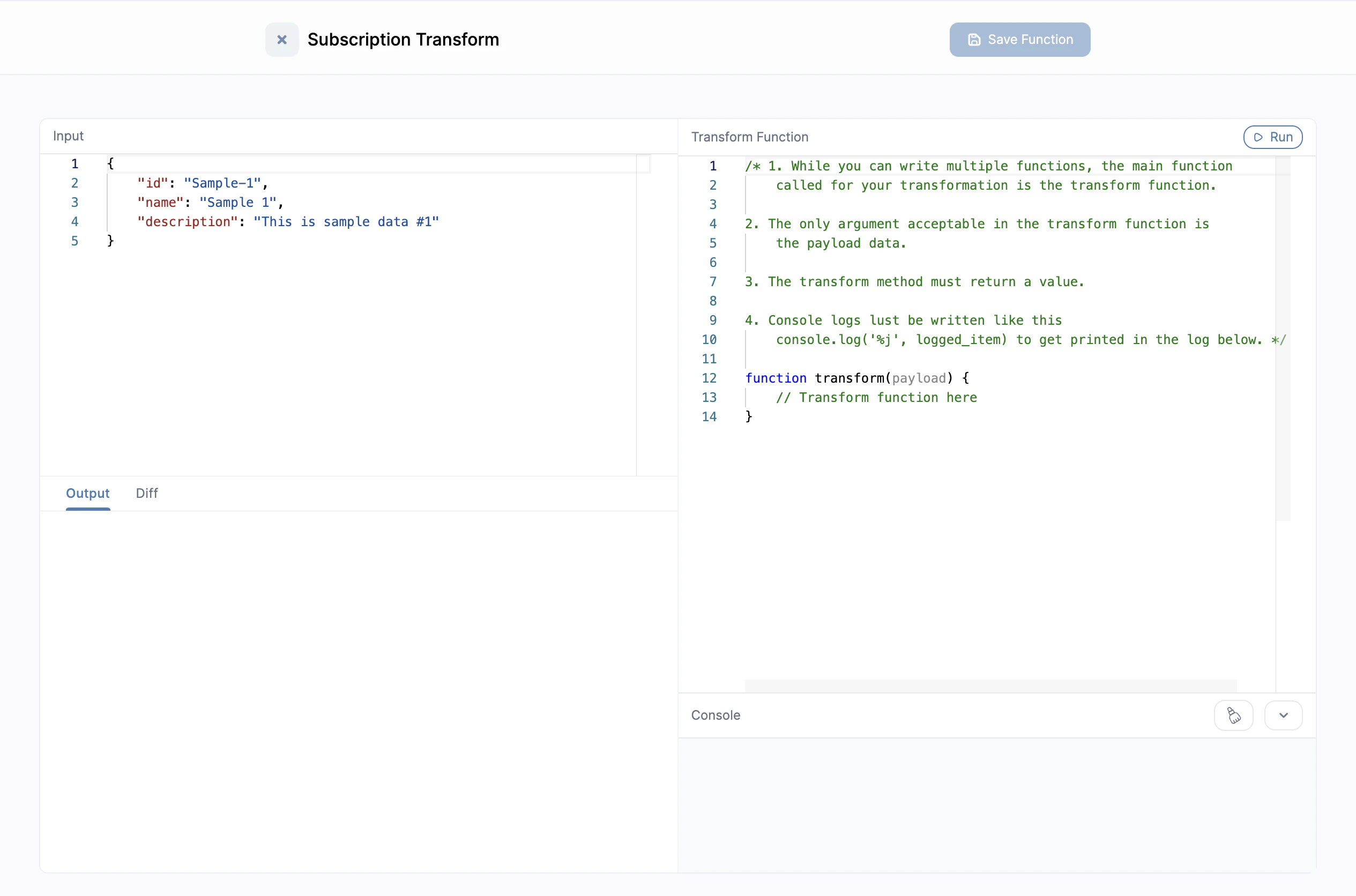Clear the console using the broom icon
1356x896 pixels.
(1234, 715)
